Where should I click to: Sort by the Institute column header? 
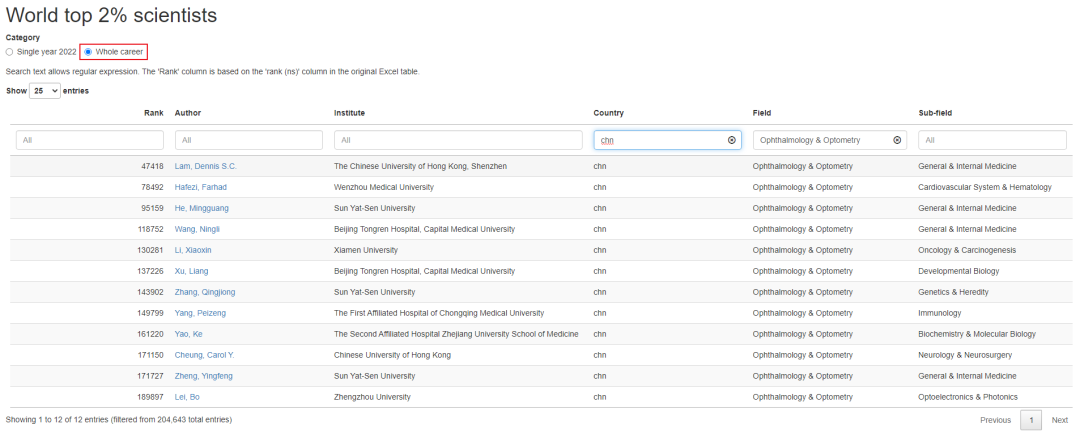pos(349,113)
